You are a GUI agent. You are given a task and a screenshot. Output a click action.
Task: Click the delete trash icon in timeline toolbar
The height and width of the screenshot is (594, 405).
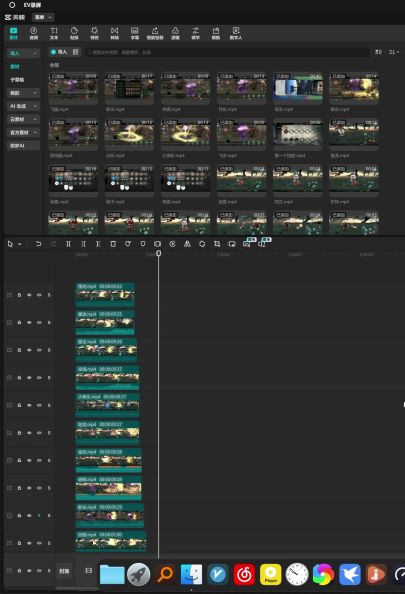click(x=113, y=244)
